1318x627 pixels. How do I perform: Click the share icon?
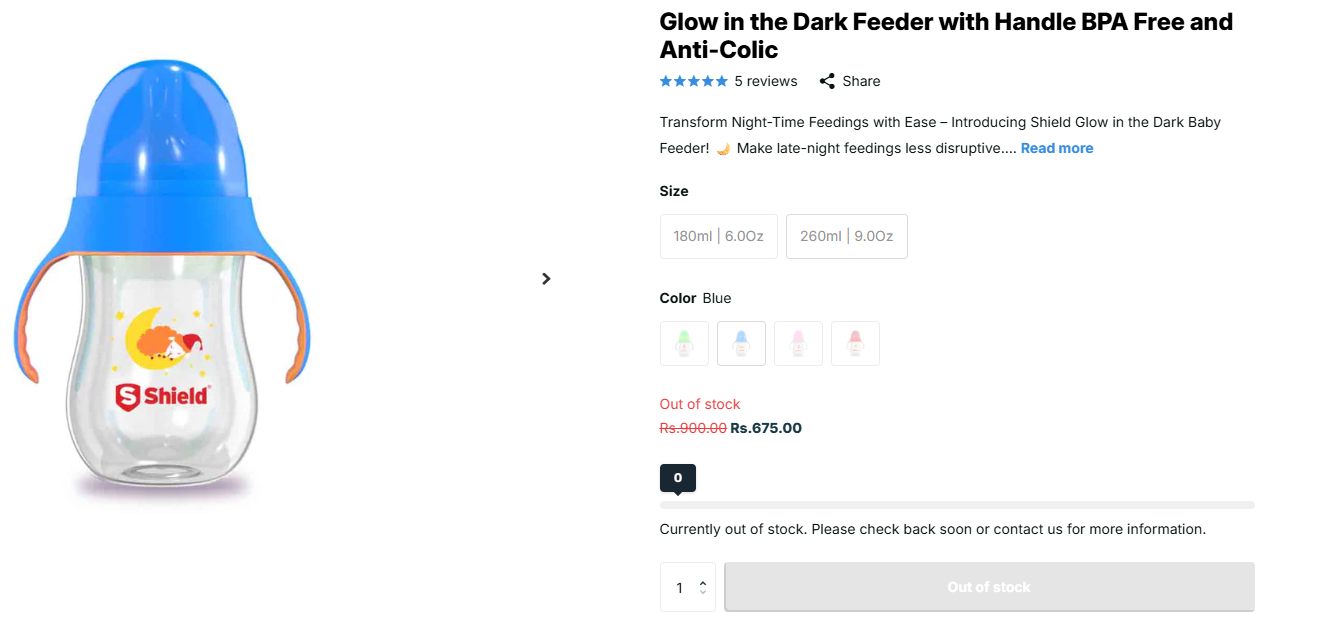click(827, 81)
